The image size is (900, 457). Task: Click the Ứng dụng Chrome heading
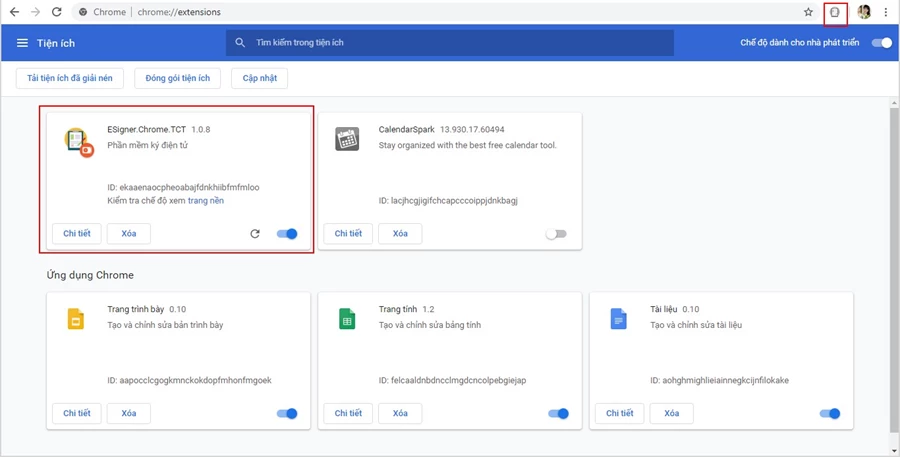[90, 275]
